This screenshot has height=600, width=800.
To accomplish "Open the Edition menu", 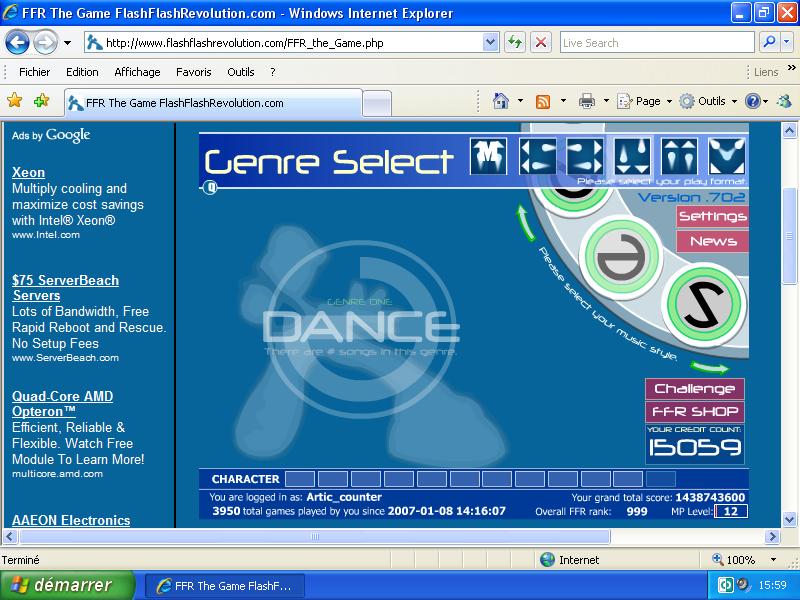I will [x=82, y=72].
